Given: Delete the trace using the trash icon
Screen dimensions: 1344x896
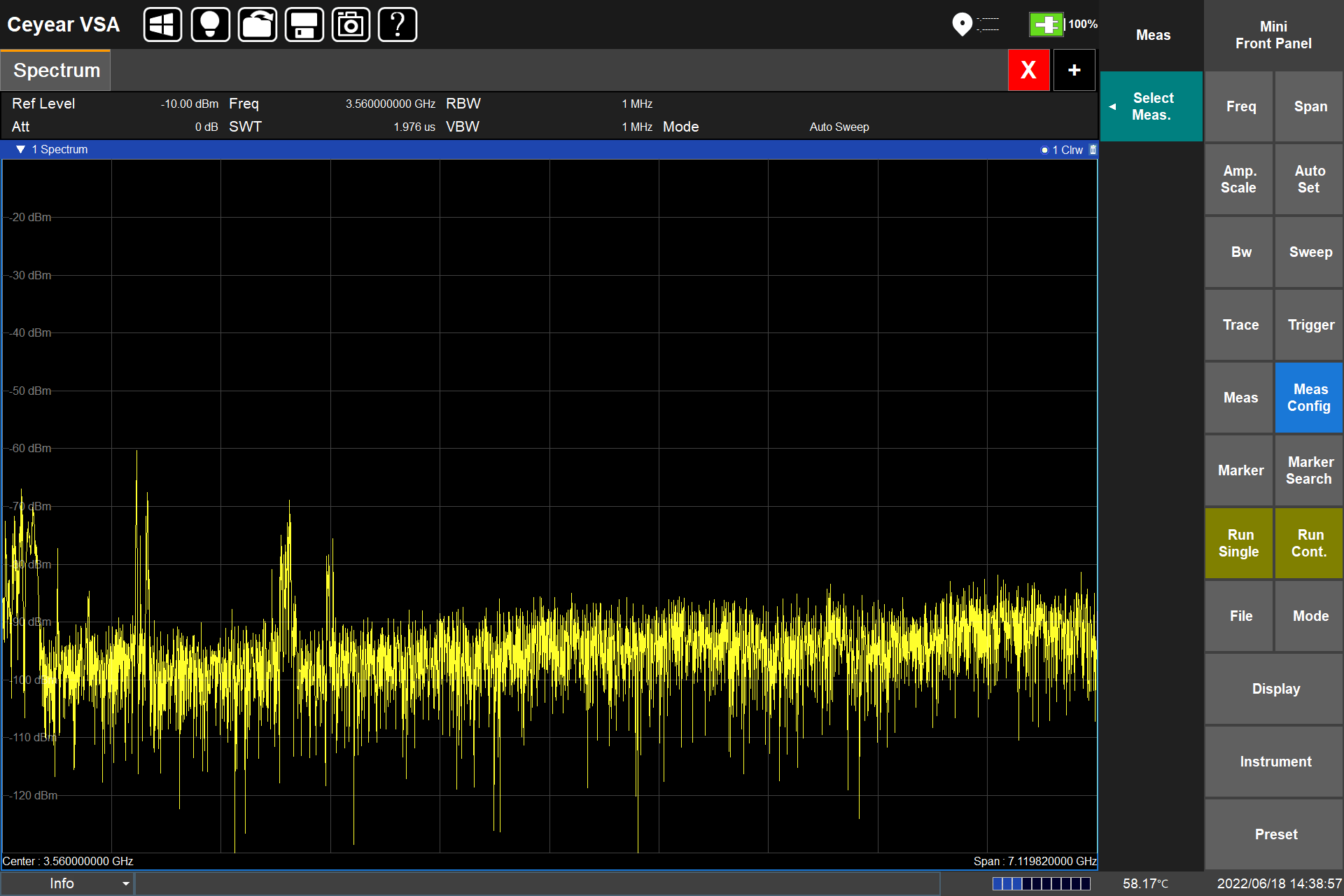Looking at the screenshot, I should (x=1093, y=150).
